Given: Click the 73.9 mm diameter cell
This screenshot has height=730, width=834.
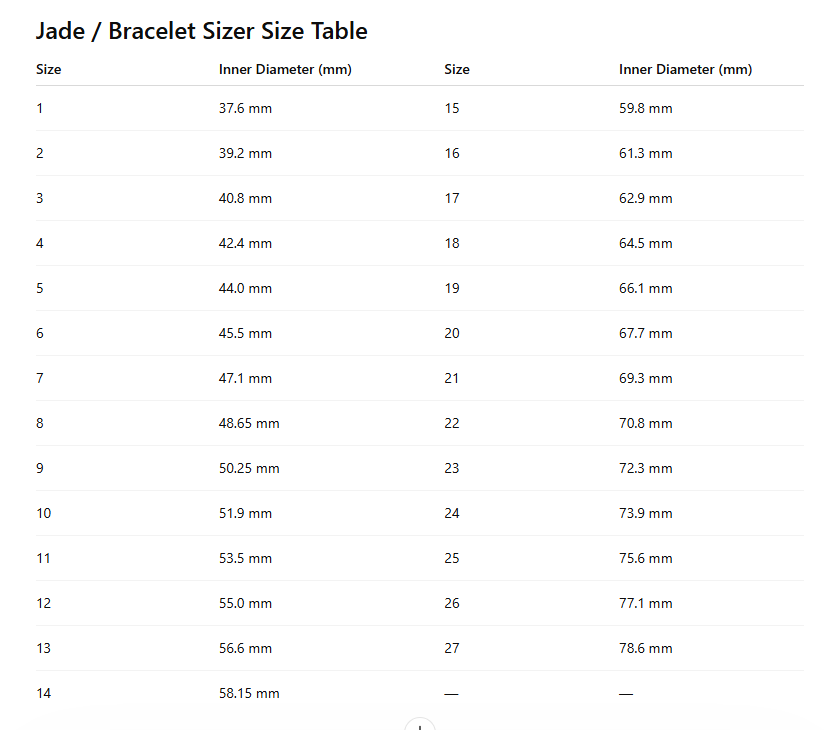Looking at the screenshot, I should pyautogui.click(x=645, y=513).
